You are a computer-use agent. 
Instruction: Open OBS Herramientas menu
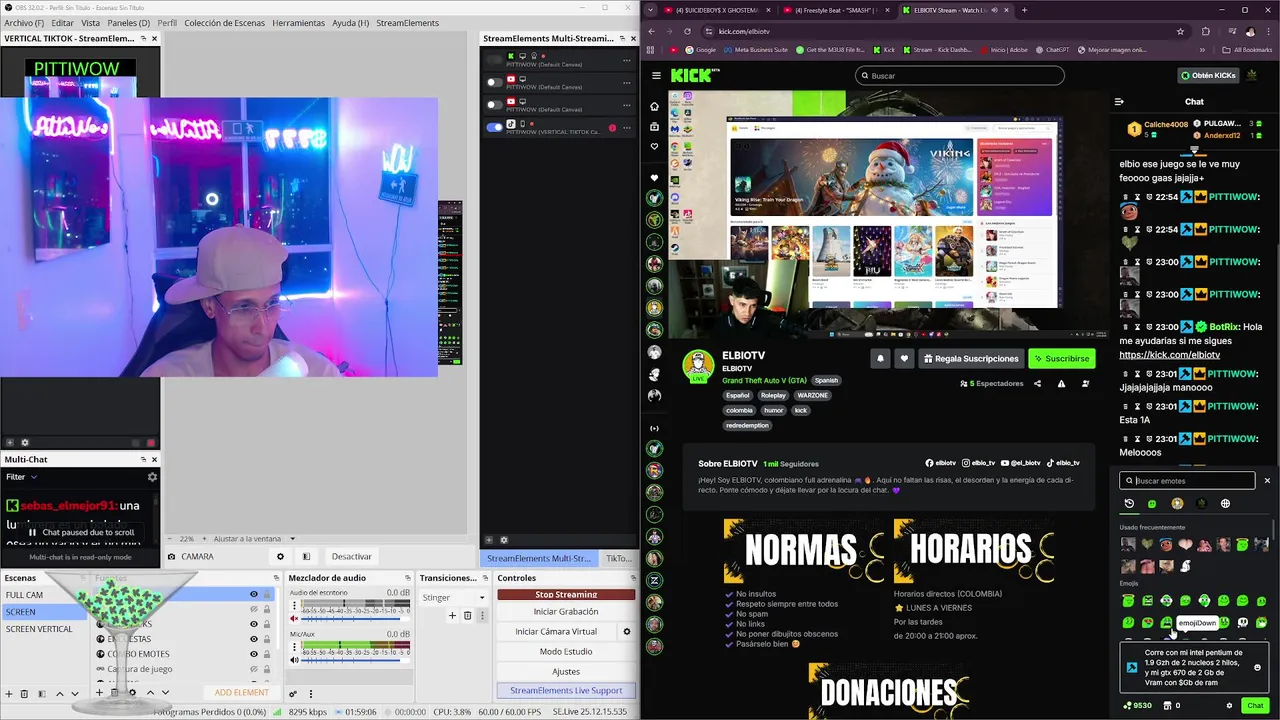(x=298, y=23)
